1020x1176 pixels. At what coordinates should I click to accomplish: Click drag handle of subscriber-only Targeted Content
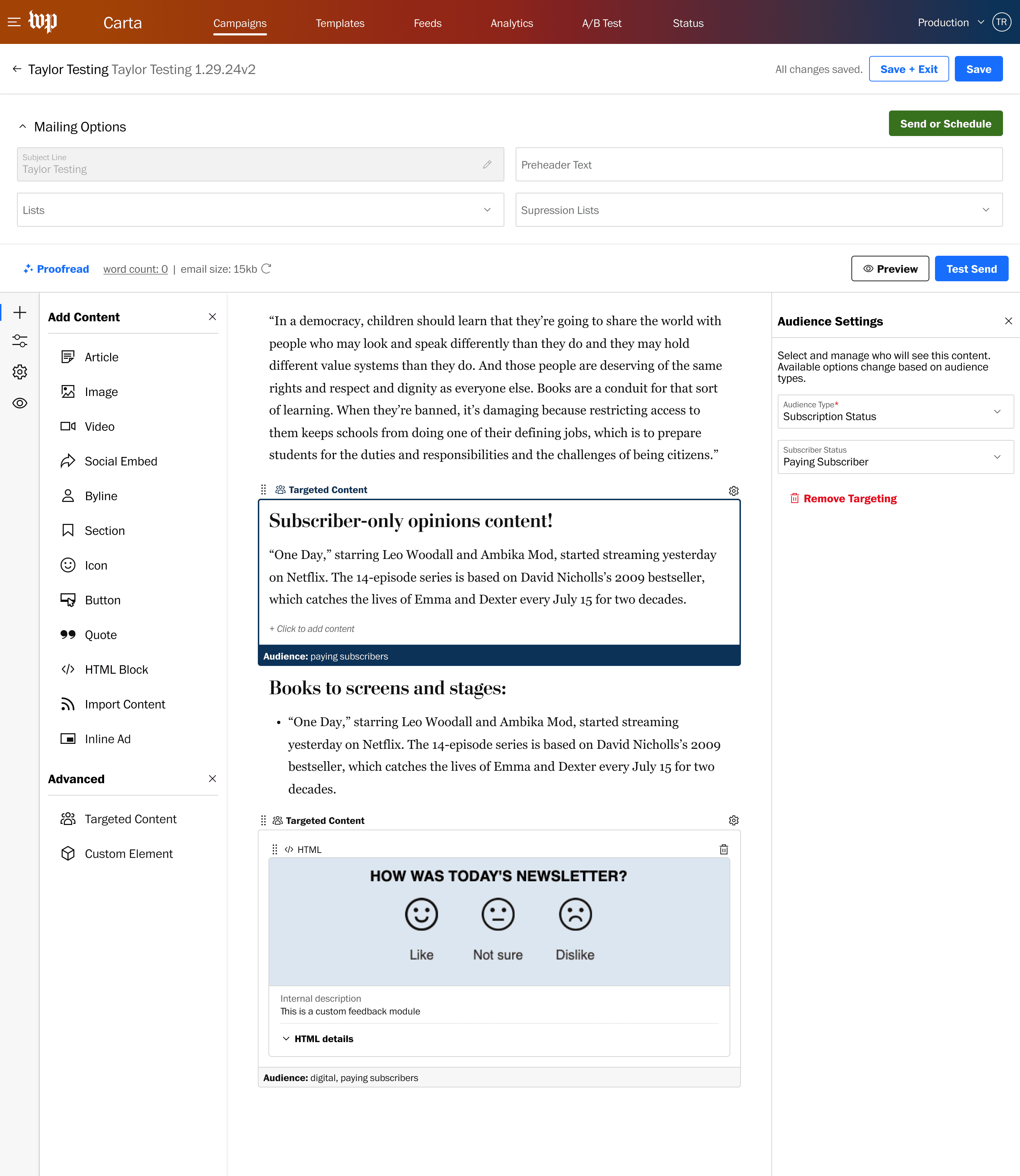[x=263, y=490]
